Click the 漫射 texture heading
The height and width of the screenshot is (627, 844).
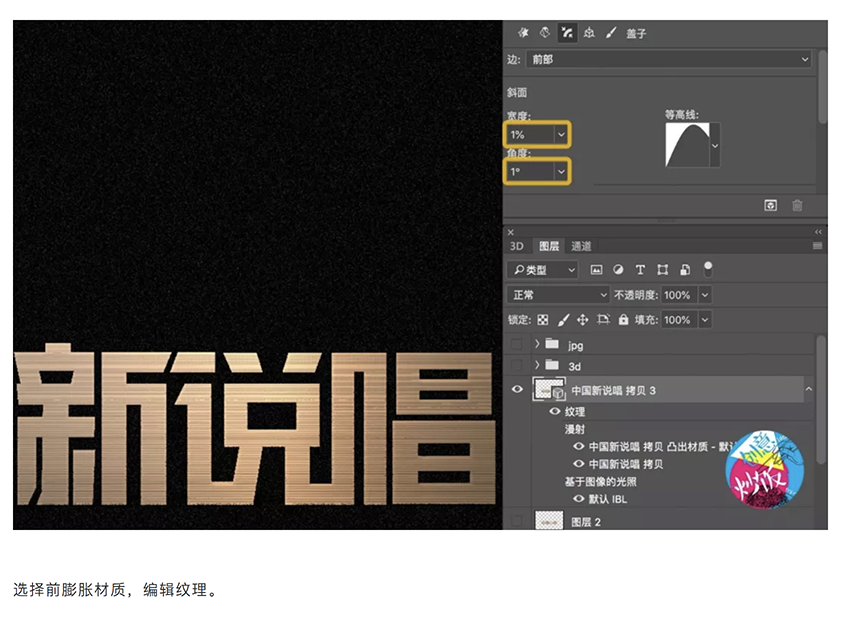[574, 429]
